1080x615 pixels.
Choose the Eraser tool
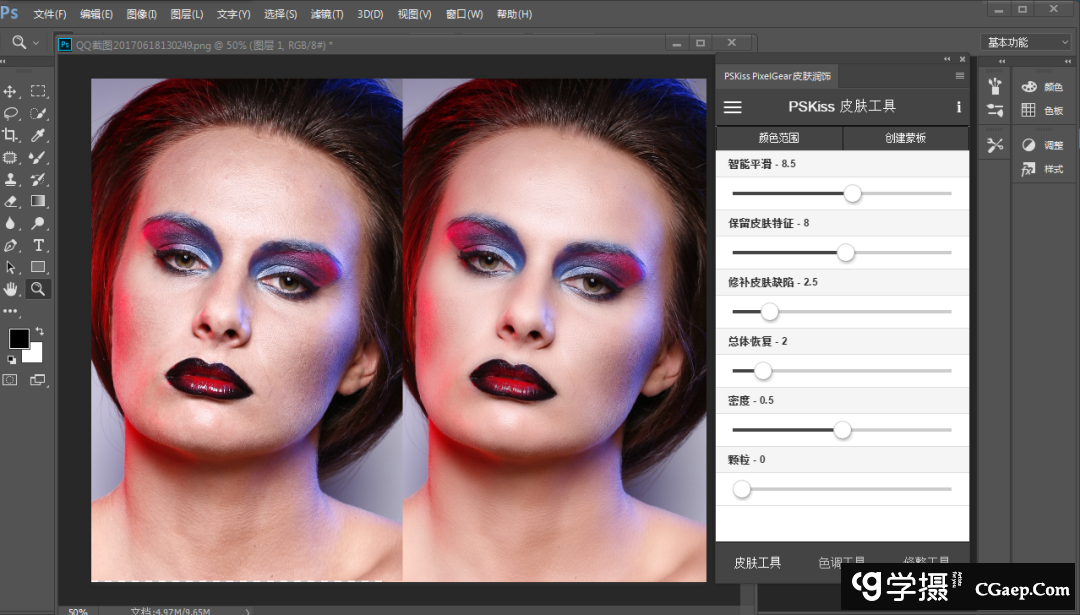tap(11, 201)
